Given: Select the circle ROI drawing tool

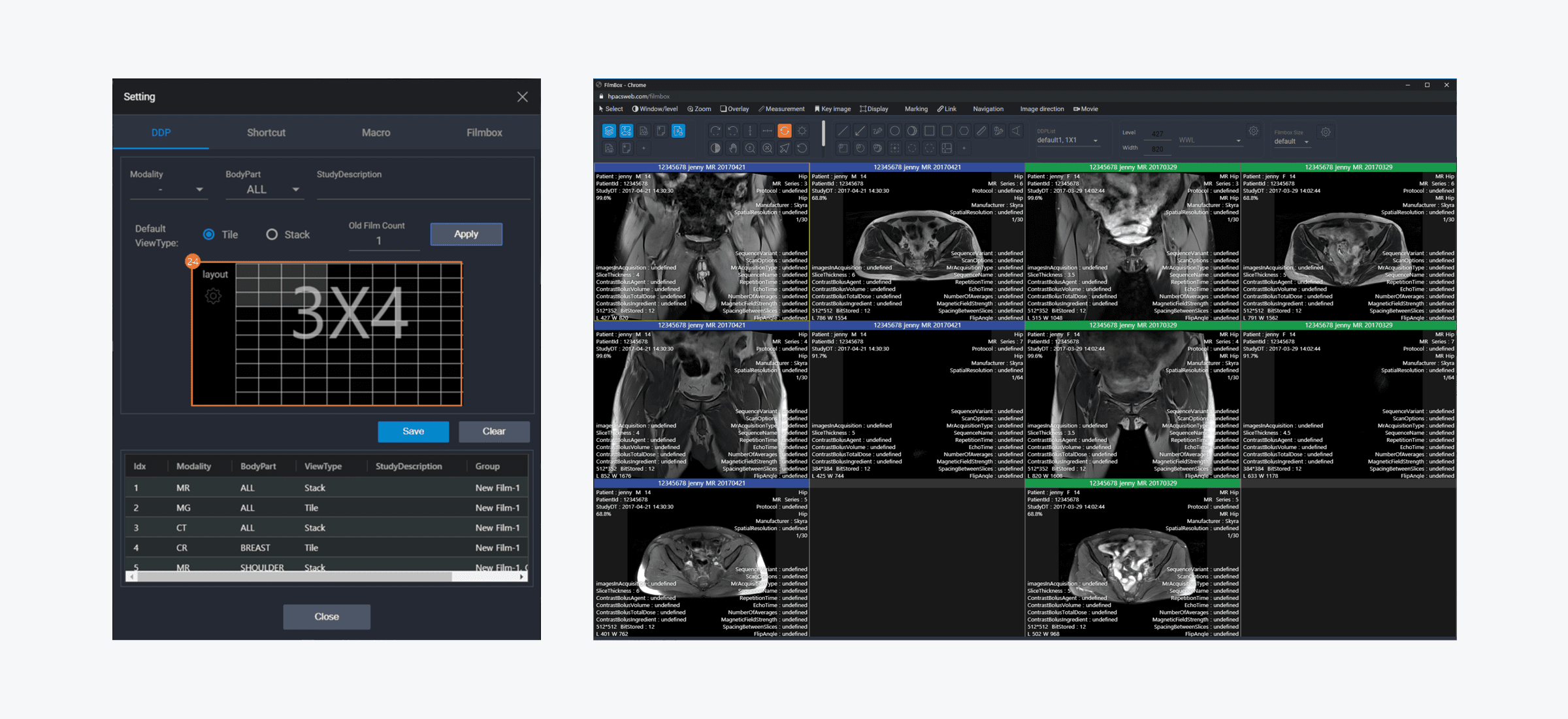Looking at the screenshot, I should pos(895,131).
